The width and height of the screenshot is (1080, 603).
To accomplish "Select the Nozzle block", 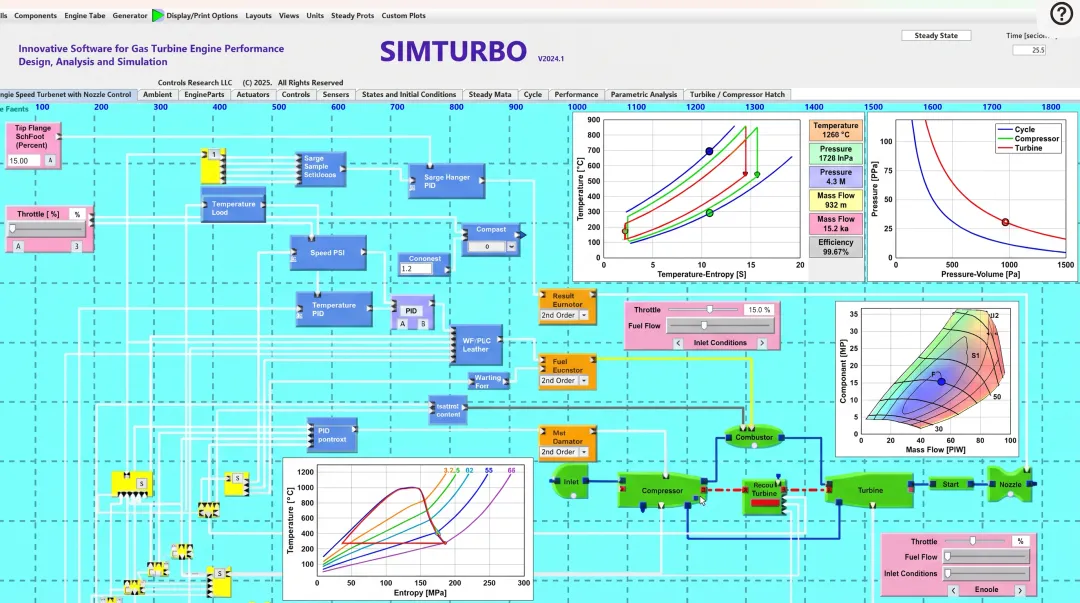I will 1010,484.
